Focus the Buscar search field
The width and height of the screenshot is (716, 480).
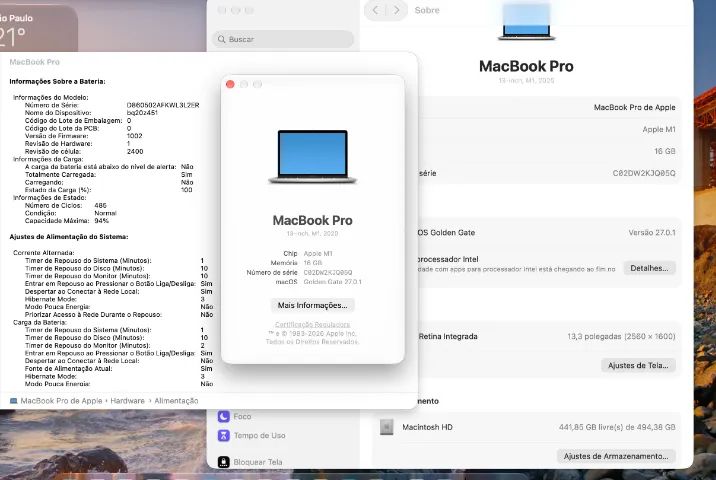tap(283, 39)
